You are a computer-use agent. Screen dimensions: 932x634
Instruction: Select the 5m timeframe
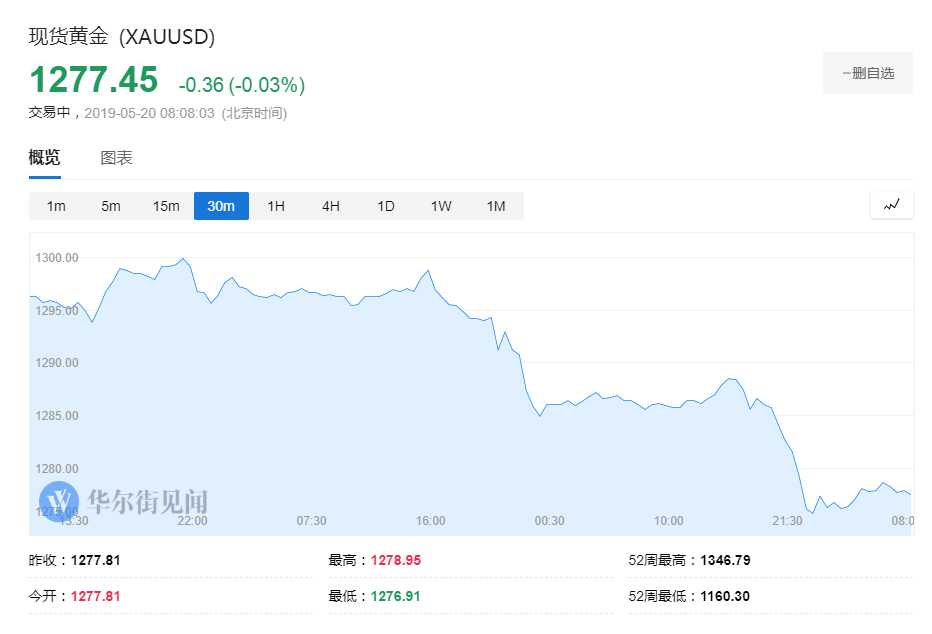pyautogui.click(x=110, y=205)
